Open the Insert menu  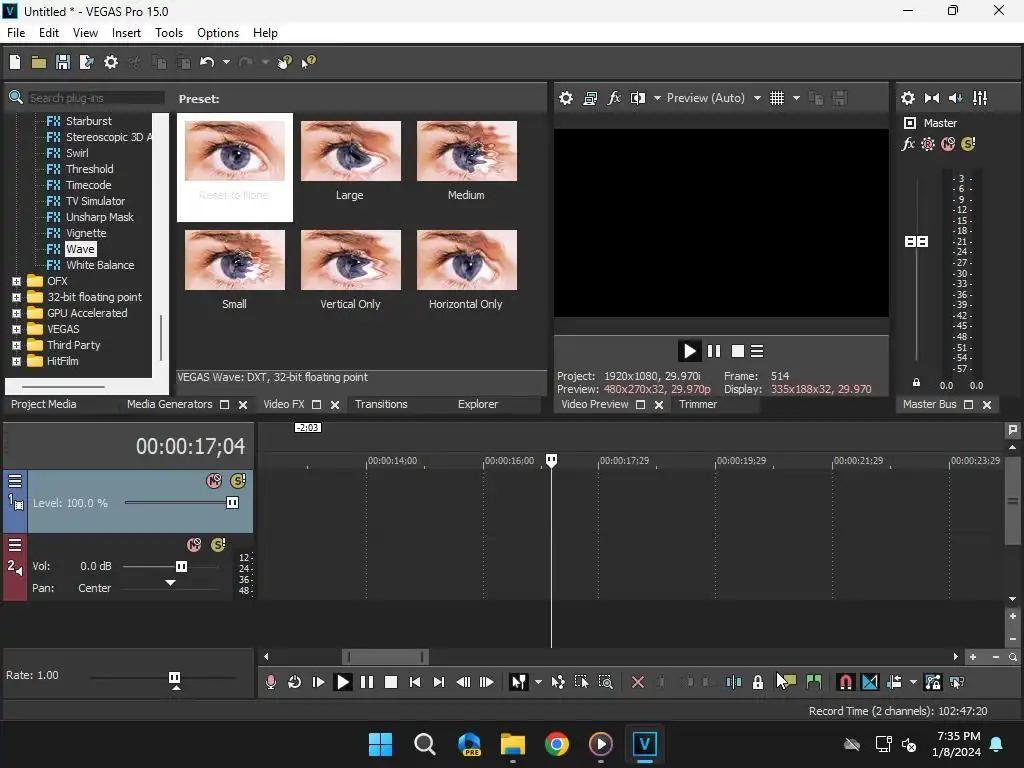(126, 33)
